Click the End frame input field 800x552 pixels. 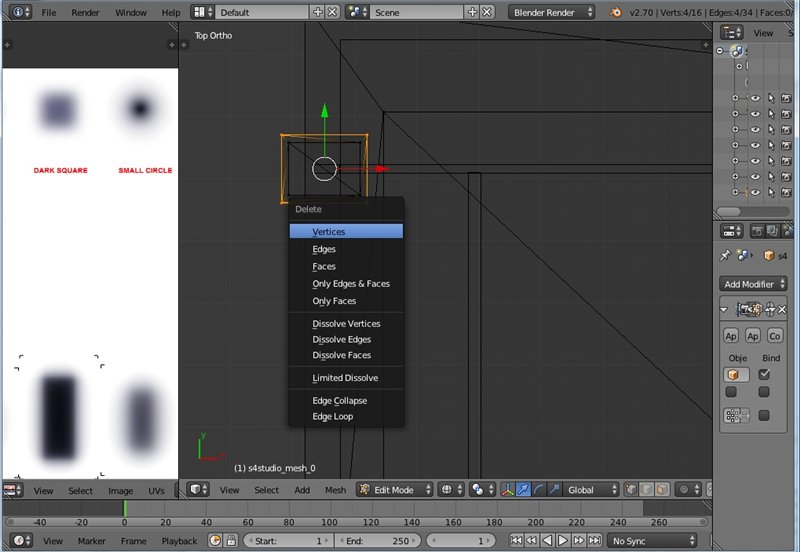pyautogui.click(x=379, y=541)
